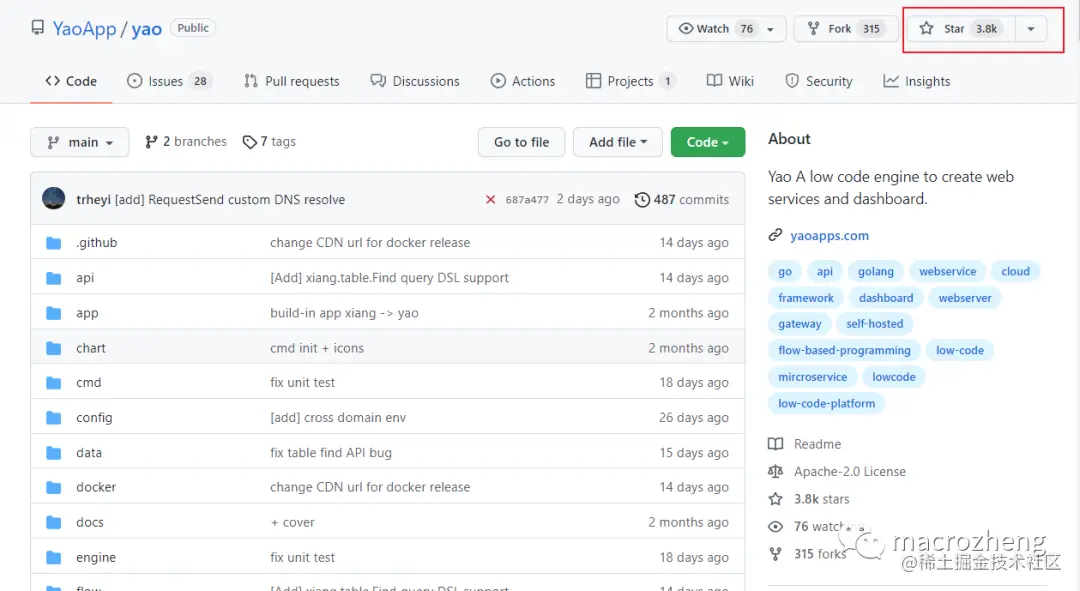
Task: Star the yao repository
Action: click(x=959, y=29)
